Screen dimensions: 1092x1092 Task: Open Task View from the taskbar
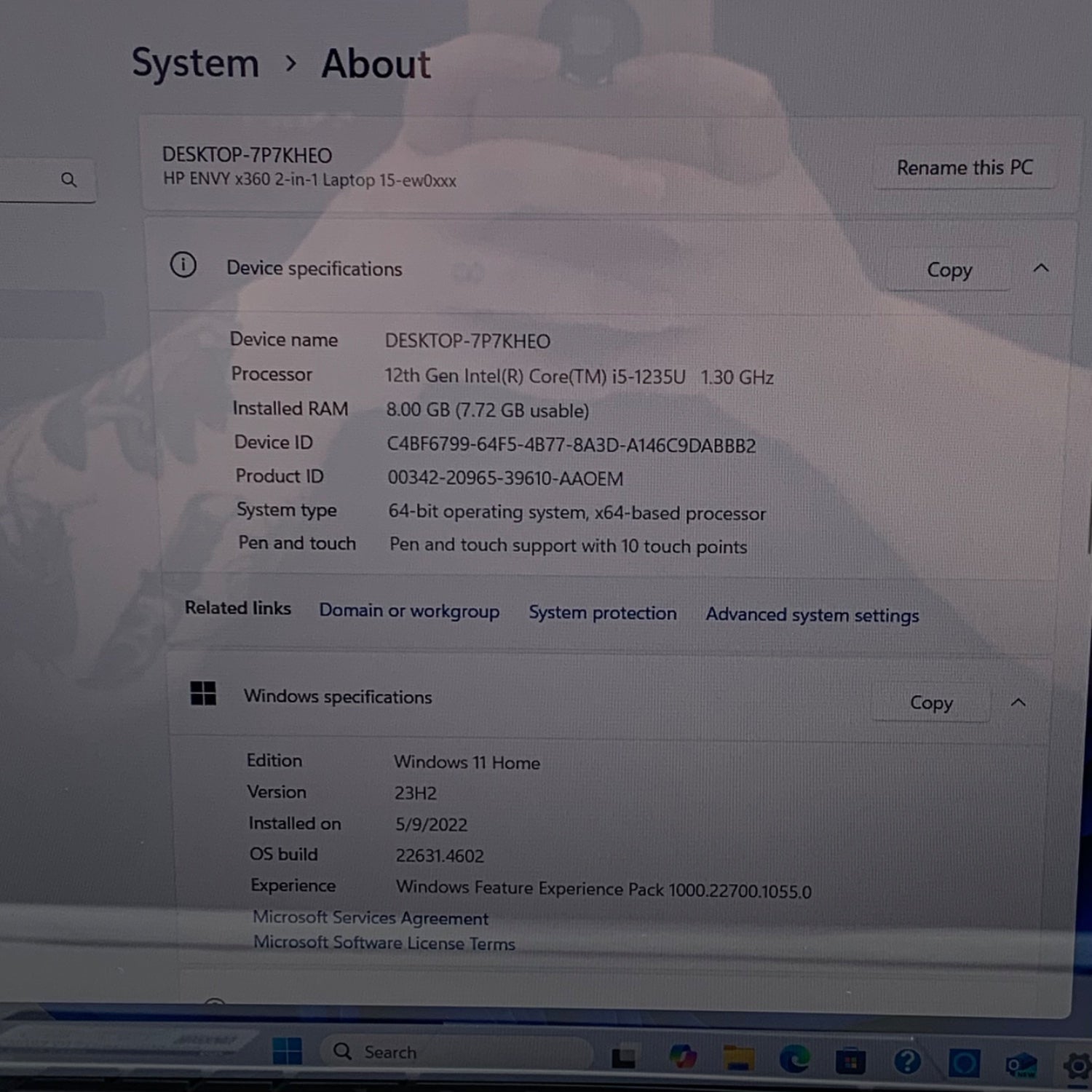623,1058
